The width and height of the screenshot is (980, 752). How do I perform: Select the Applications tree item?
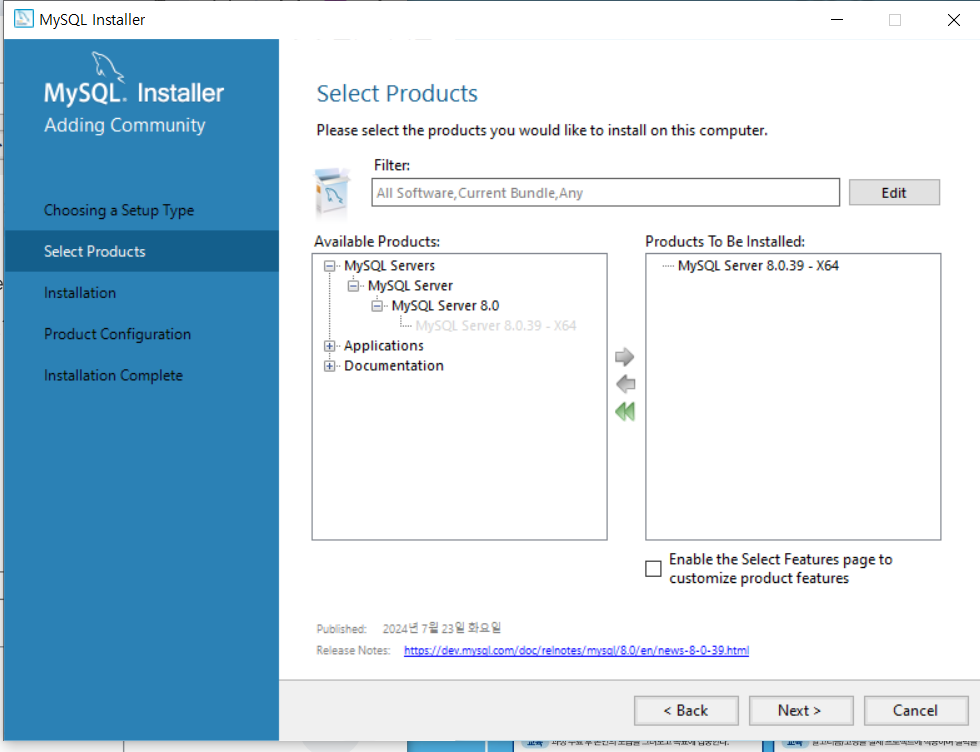coord(384,346)
